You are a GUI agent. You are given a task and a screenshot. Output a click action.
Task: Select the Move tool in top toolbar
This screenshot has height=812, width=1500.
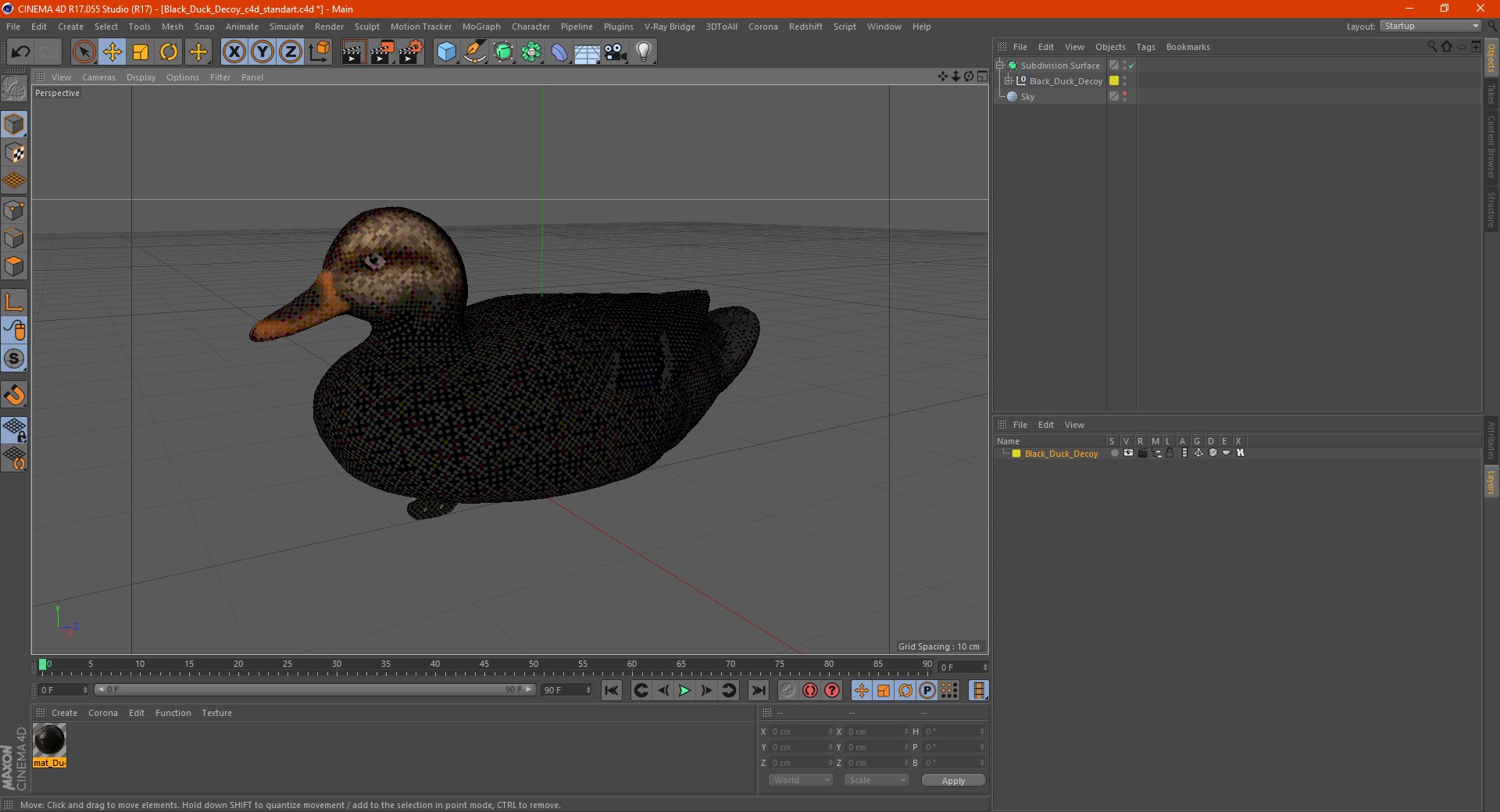112,52
